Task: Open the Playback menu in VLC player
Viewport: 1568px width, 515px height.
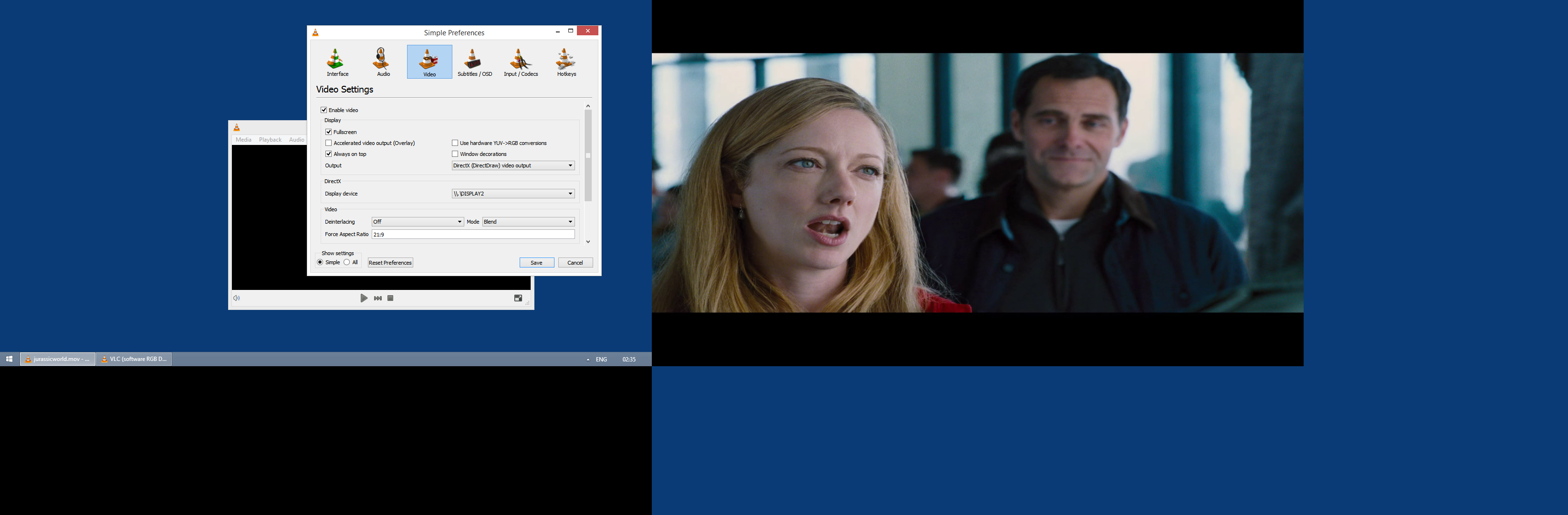Action: pyautogui.click(x=270, y=140)
